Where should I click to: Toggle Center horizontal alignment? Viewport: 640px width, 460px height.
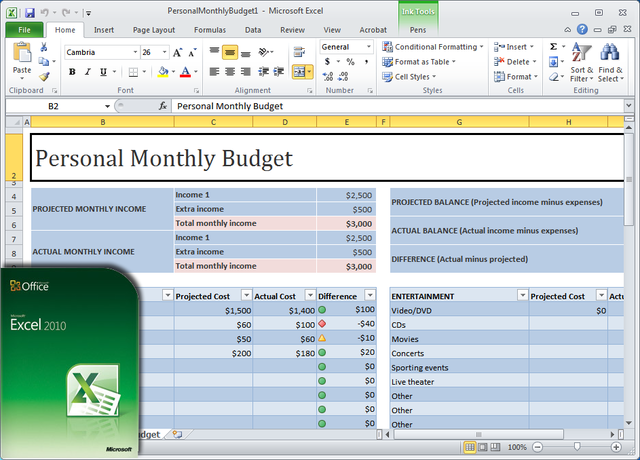tap(230, 72)
